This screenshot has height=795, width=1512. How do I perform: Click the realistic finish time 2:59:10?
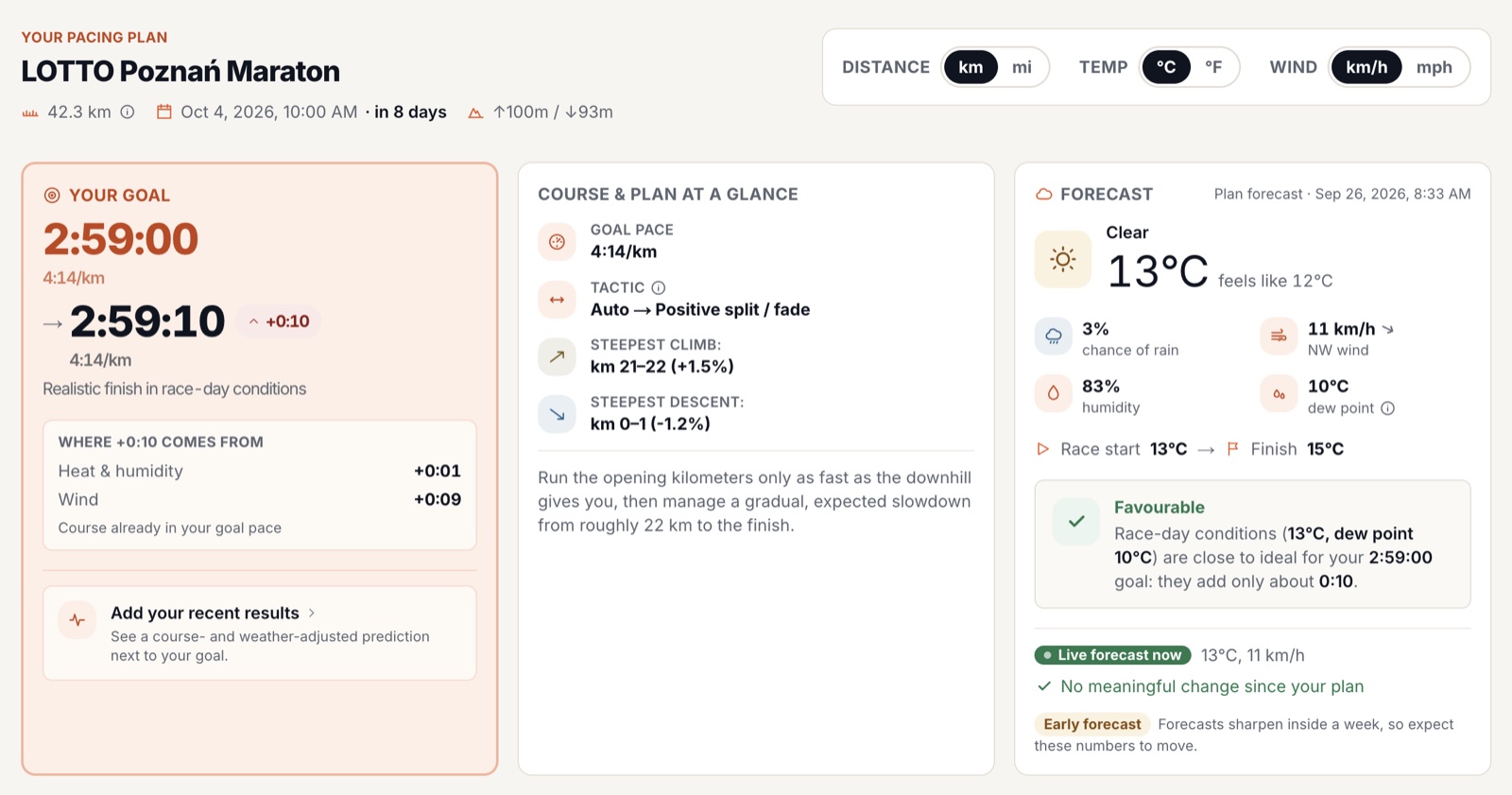[x=147, y=321]
